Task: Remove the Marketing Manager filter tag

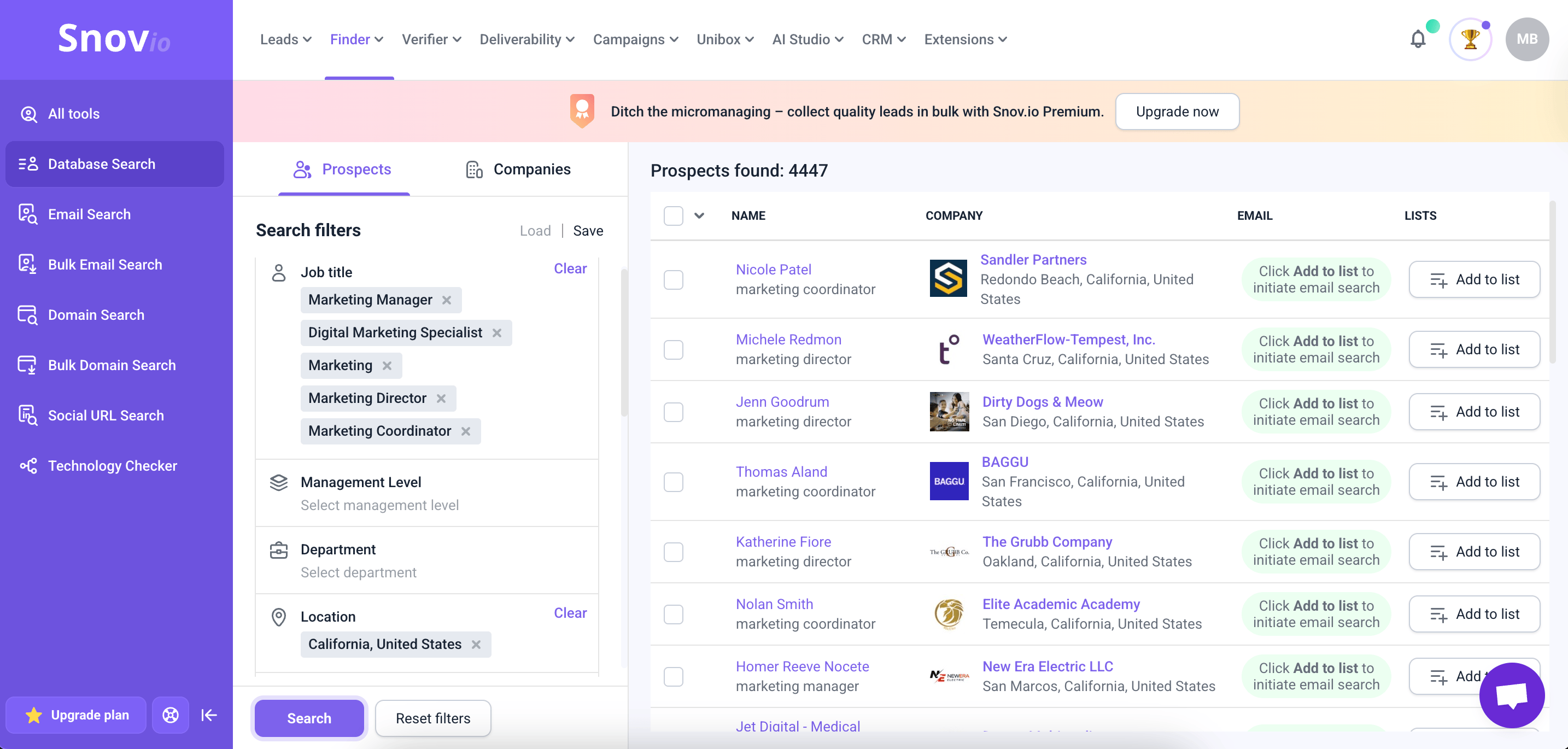Action: (x=446, y=300)
